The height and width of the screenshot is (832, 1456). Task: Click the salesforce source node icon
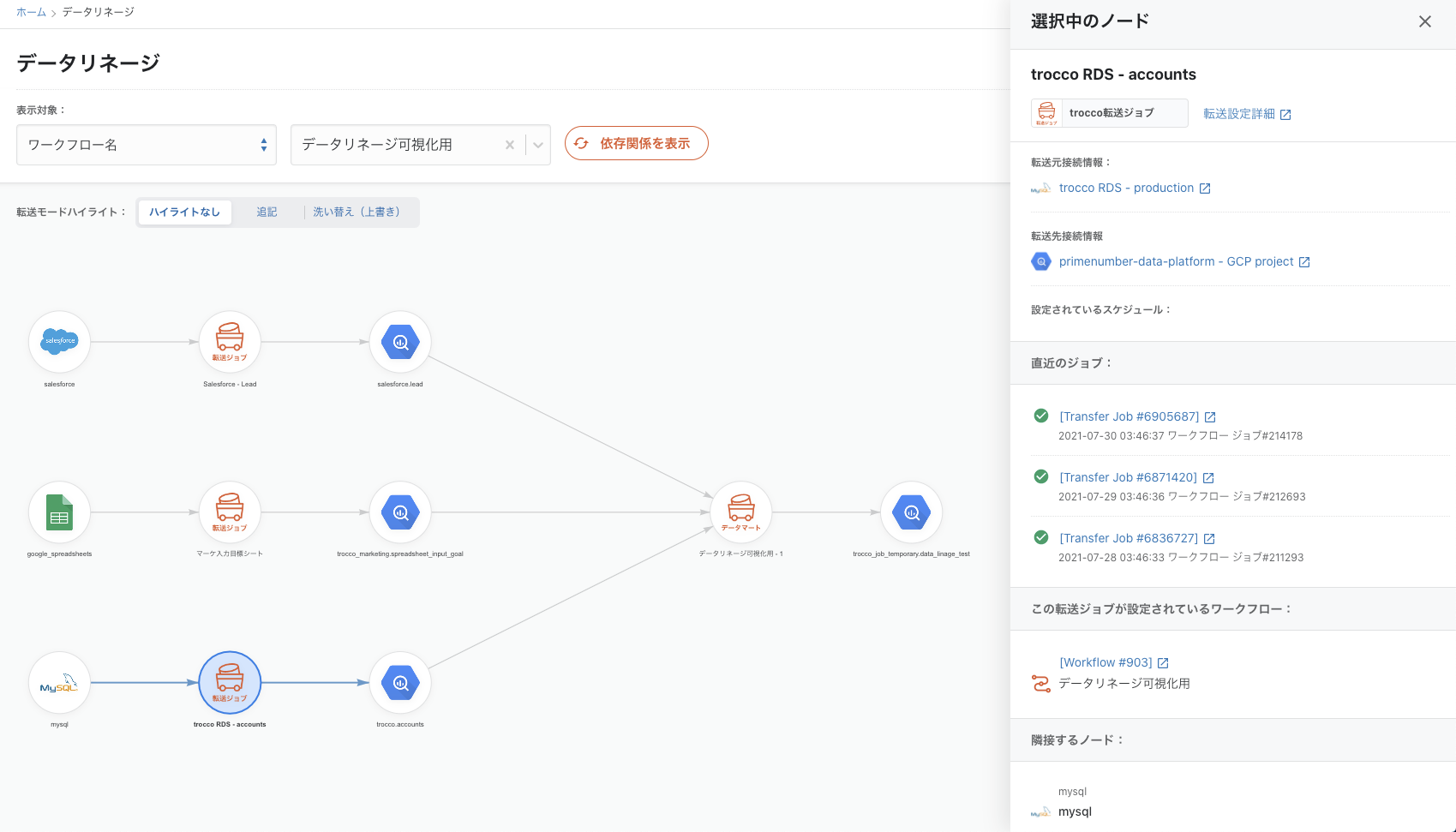pyautogui.click(x=59, y=342)
